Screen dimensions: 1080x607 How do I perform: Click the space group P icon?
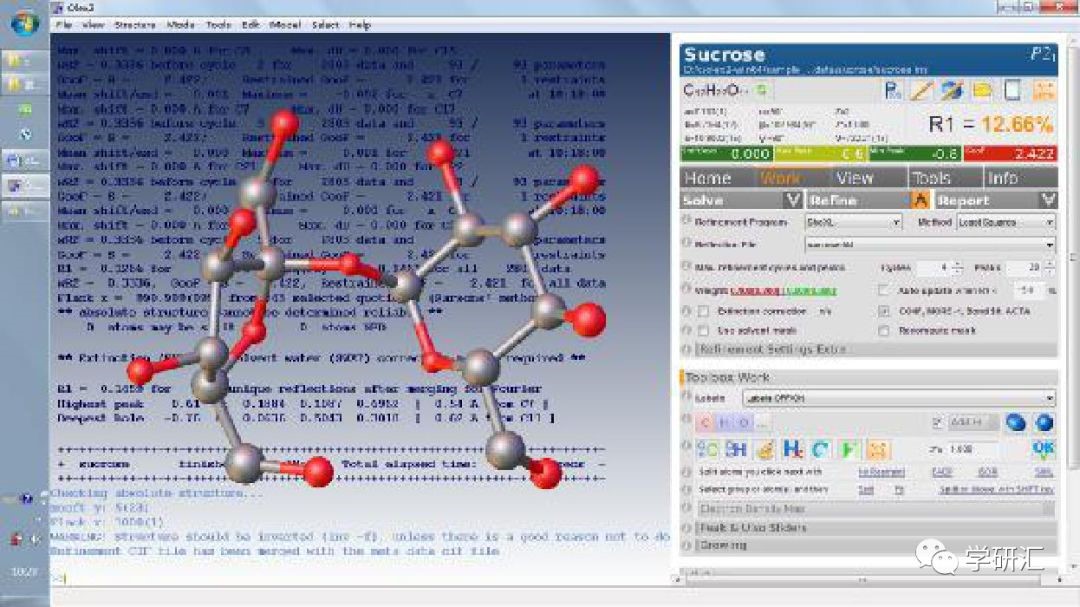click(893, 90)
